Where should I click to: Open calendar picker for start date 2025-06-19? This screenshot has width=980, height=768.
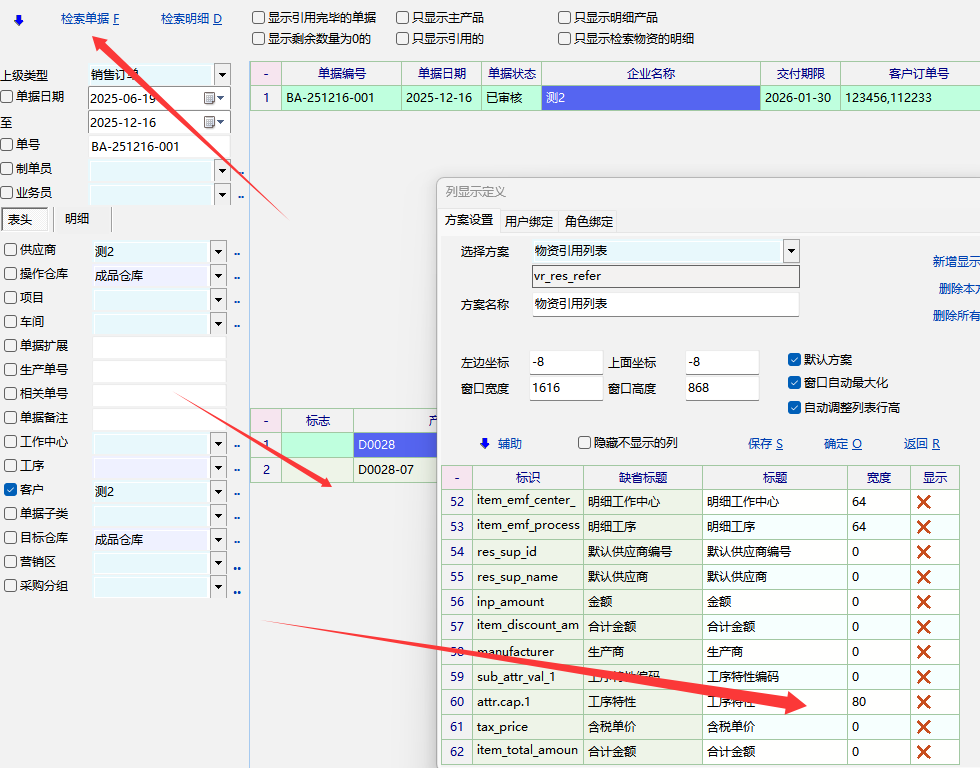[210, 98]
